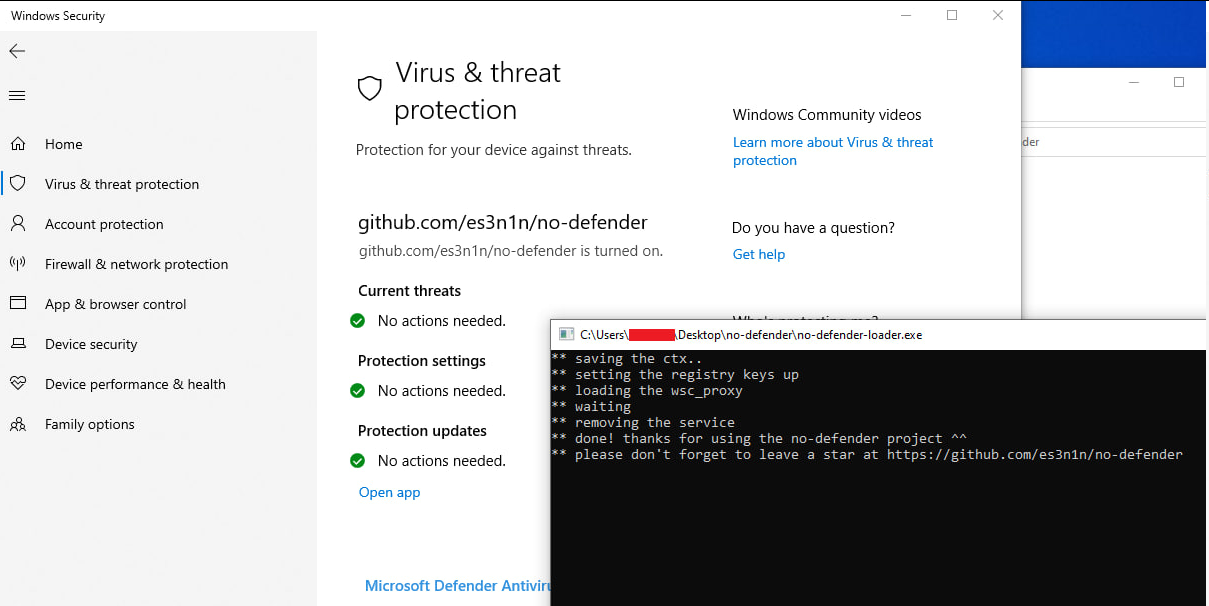Screen dimensions: 1209x606
Task: Click the Virus & threat protection shield icon
Action: point(17,184)
